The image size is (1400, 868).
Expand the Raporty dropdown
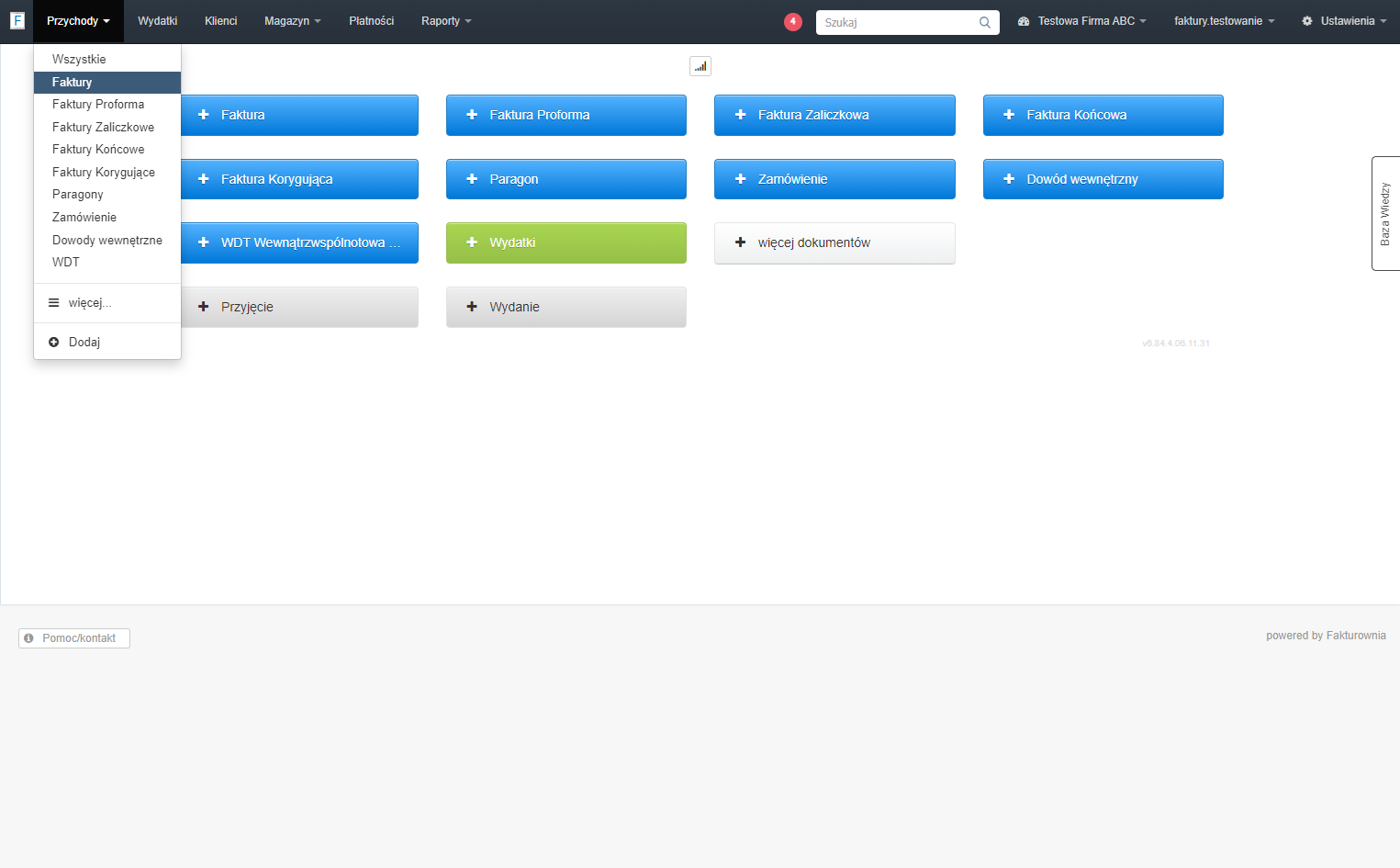[446, 21]
